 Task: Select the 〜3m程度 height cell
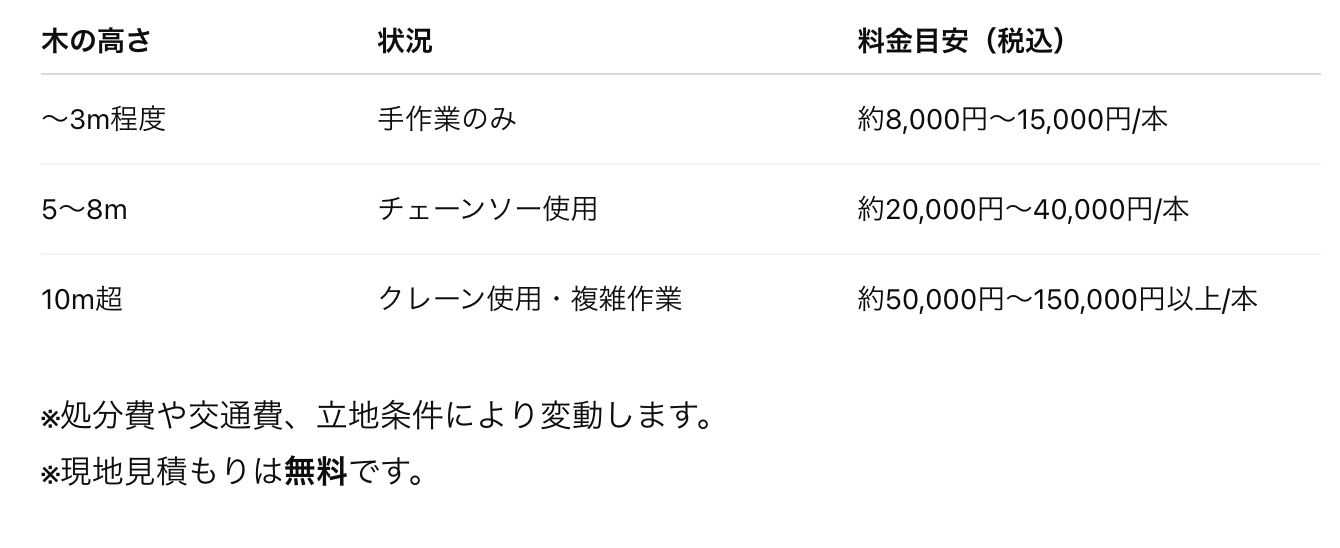point(103,120)
